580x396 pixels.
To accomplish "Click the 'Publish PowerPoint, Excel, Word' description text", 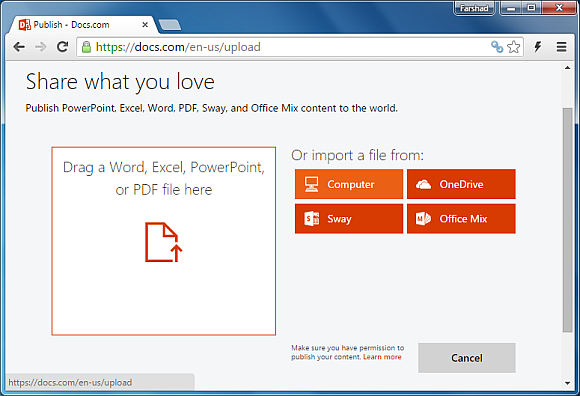I will pos(212,108).
